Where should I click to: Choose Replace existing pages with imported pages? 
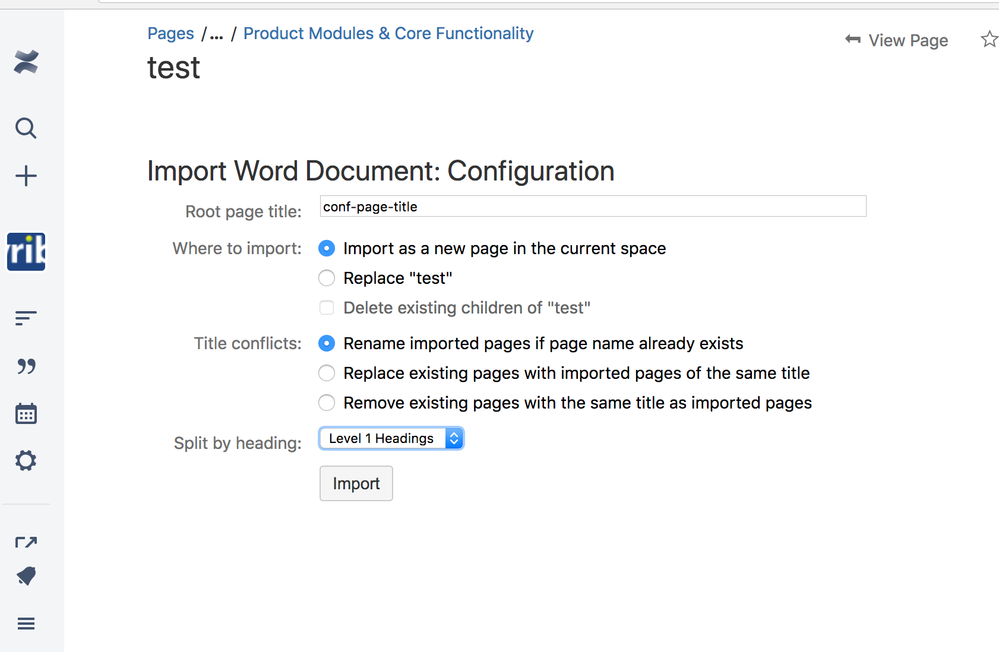(326, 373)
